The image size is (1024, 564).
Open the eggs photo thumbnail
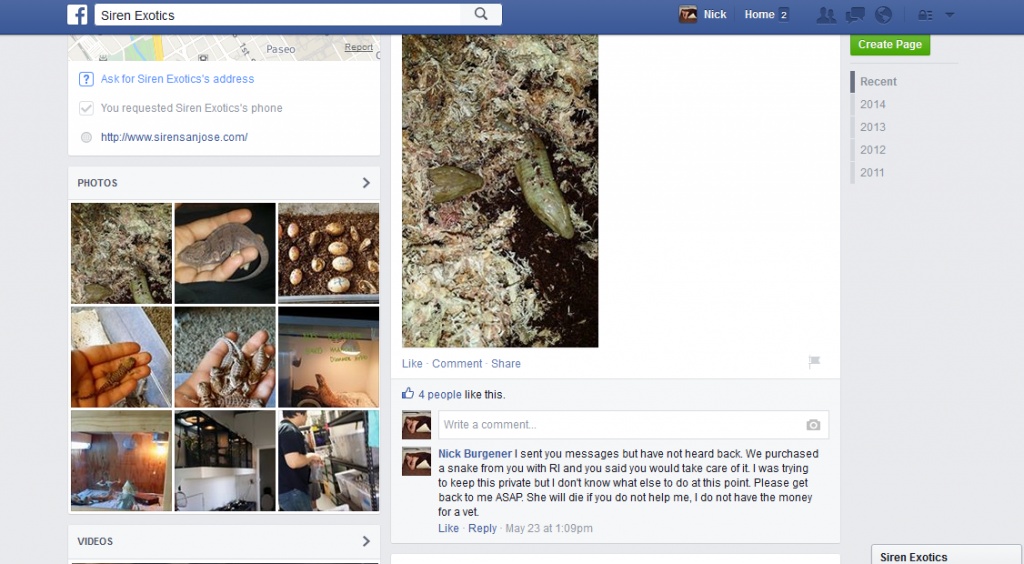coord(328,253)
